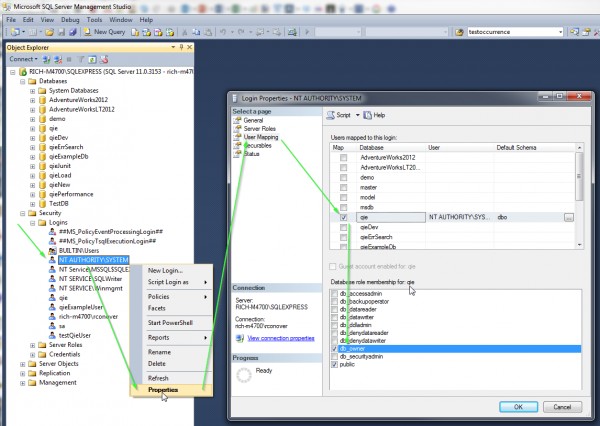Expand the AdventureWorks2012 database node
The height and width of the screenshot is (426, 600).
[33, 100]
